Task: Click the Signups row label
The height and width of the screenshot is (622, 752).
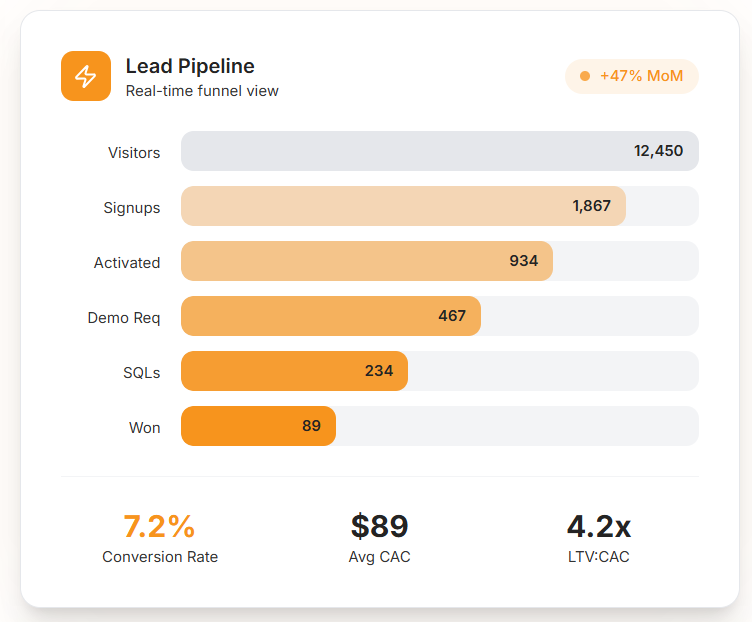Action: (x=132, y=207)
